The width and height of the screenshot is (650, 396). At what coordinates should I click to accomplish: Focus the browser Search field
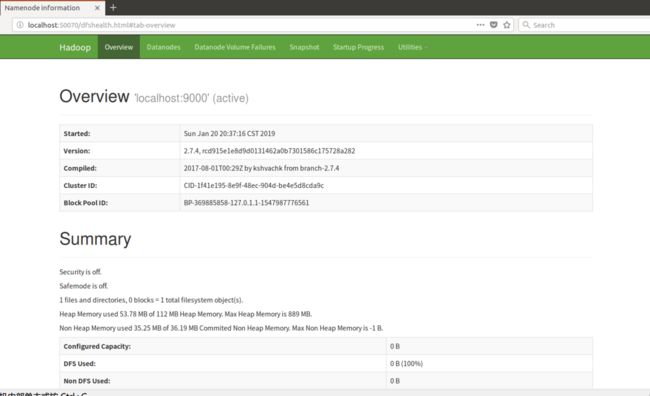585,25
